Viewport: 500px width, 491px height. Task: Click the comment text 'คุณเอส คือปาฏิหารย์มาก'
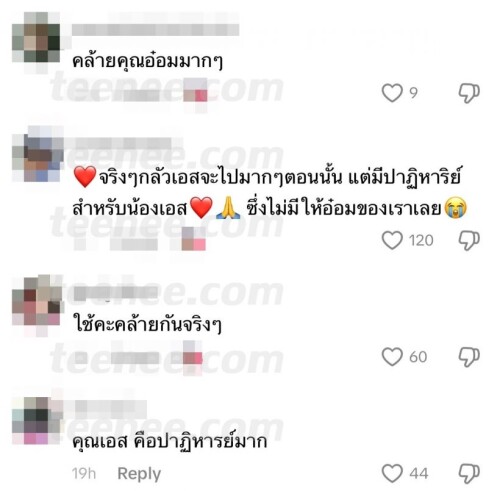click(170, 442)
